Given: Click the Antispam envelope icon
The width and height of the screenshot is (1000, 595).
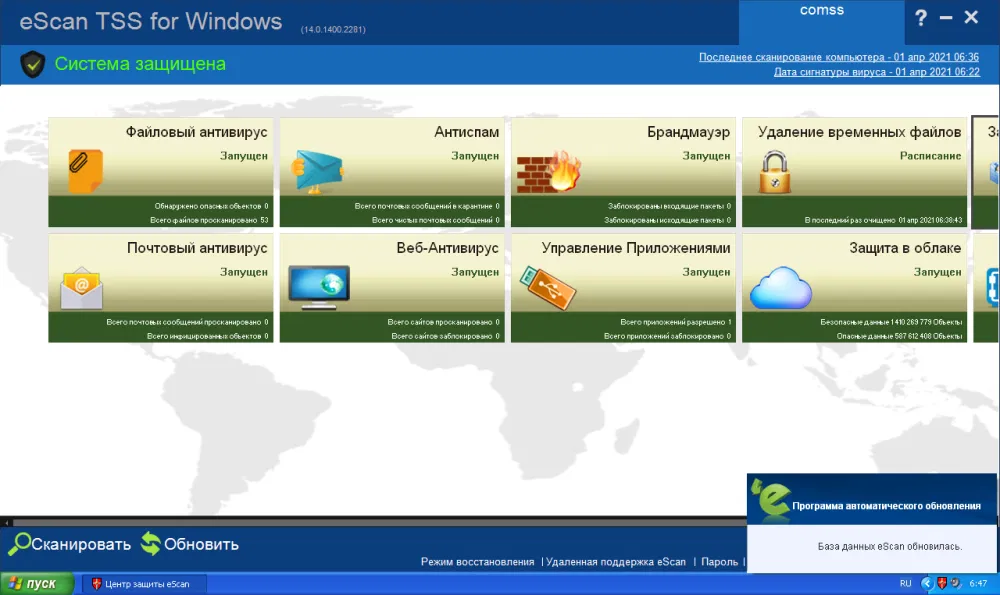Looking at the screenshot, I should coord(318,172).
